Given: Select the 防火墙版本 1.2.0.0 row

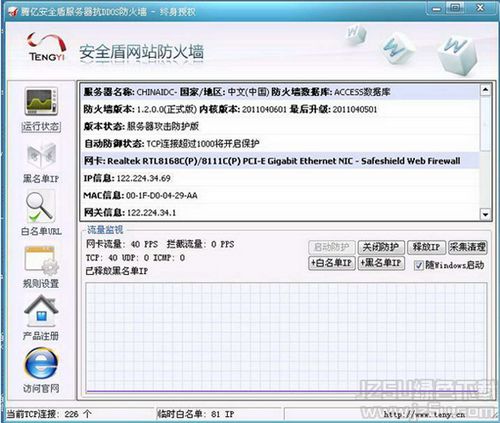Looking at the screenshot, I should (280, 109).
